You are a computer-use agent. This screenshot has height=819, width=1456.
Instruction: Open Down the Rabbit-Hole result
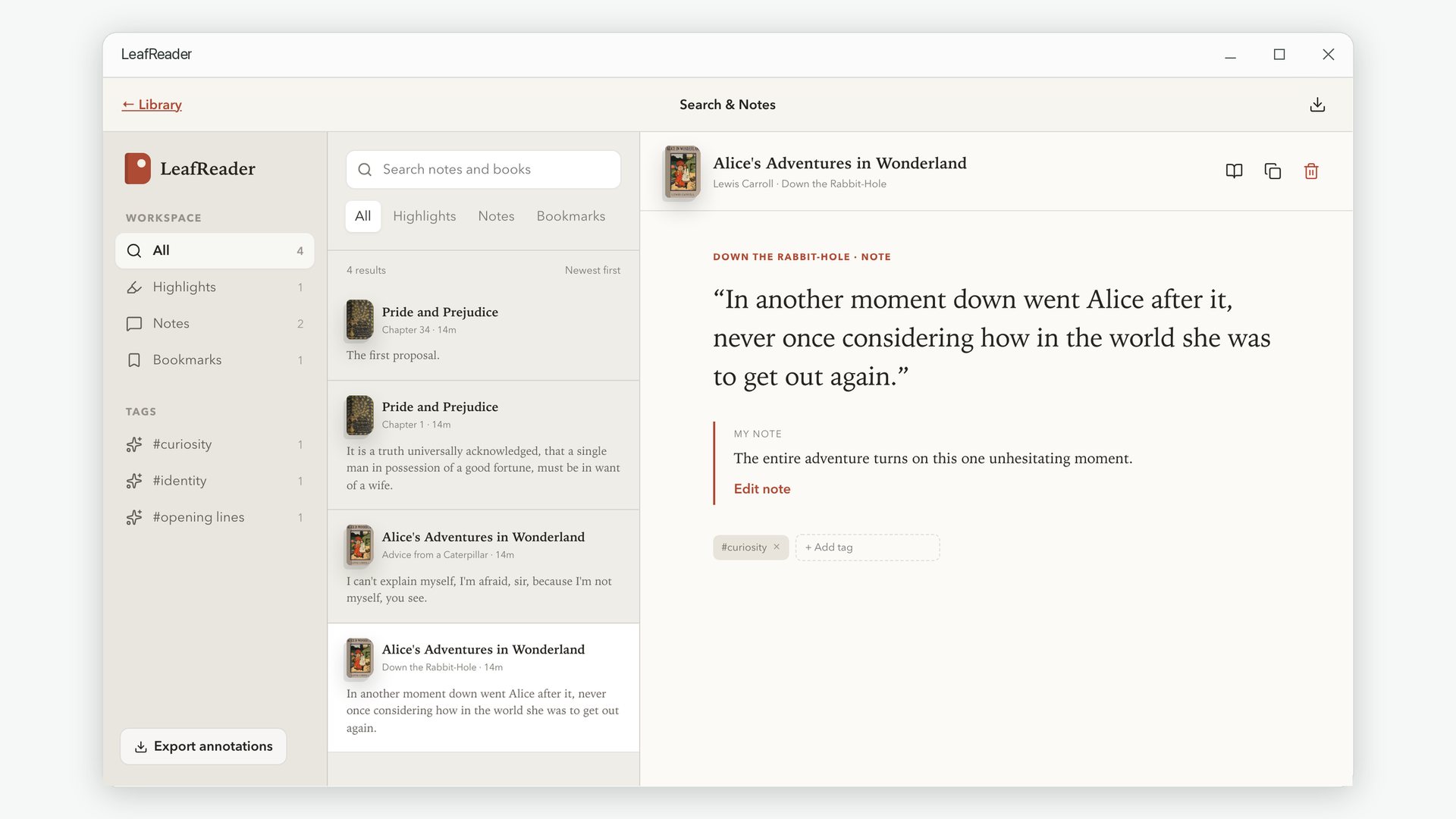point(483,688)
